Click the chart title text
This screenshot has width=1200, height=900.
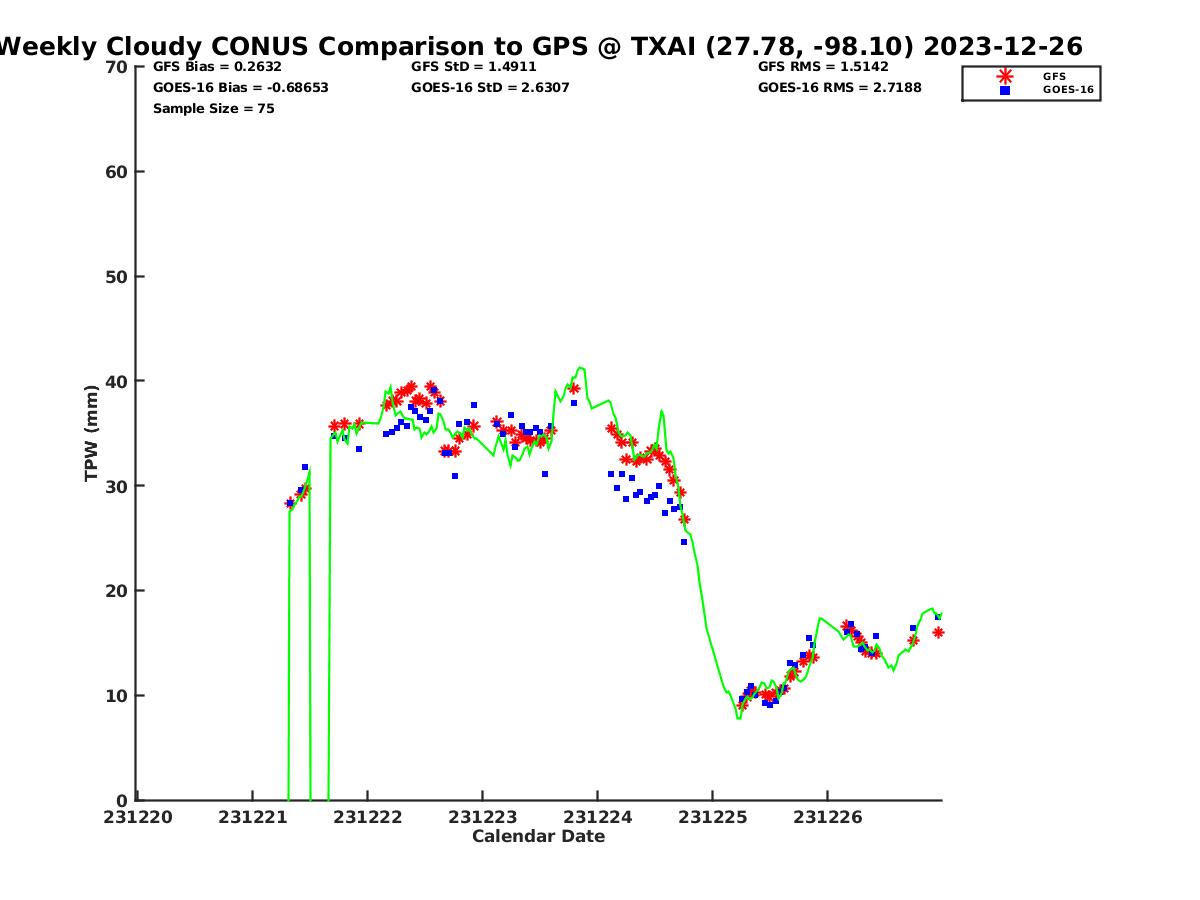[540, 46]
